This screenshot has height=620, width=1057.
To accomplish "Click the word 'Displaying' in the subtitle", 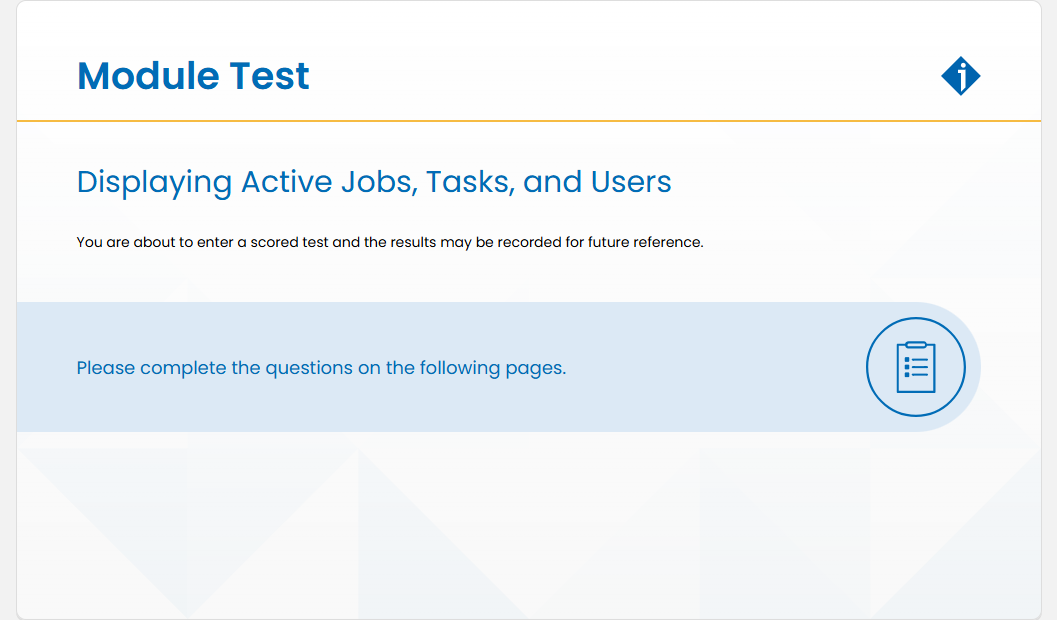I will pyautogui.click(x=154, y=183).
